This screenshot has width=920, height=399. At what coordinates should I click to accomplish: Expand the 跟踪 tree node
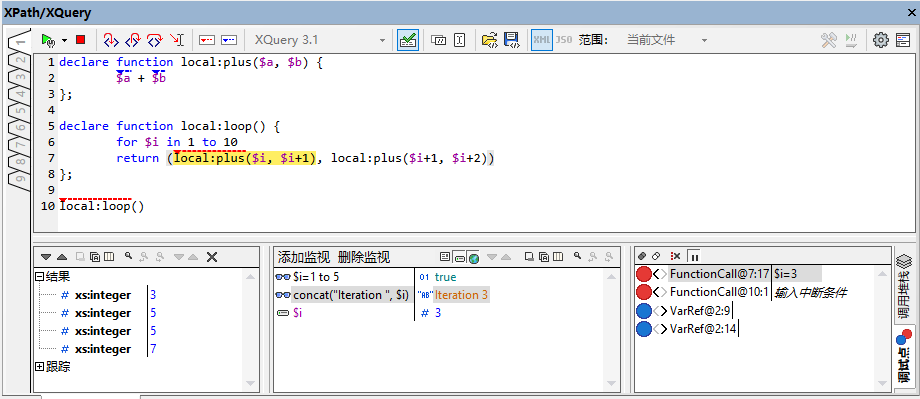click(39, 367)
